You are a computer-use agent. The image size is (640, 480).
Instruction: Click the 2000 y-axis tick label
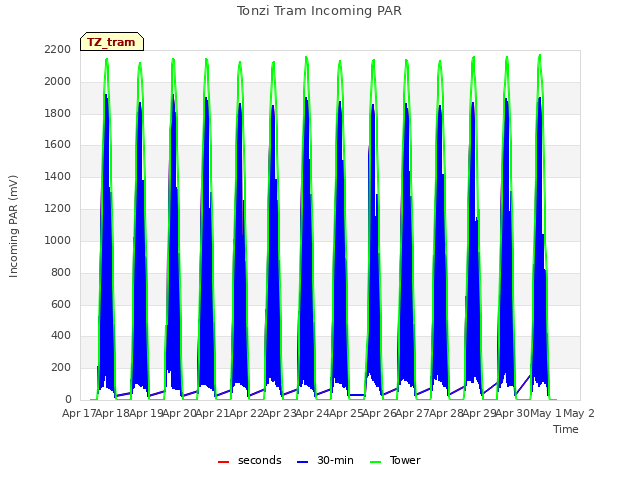click(x=58, y=81)
